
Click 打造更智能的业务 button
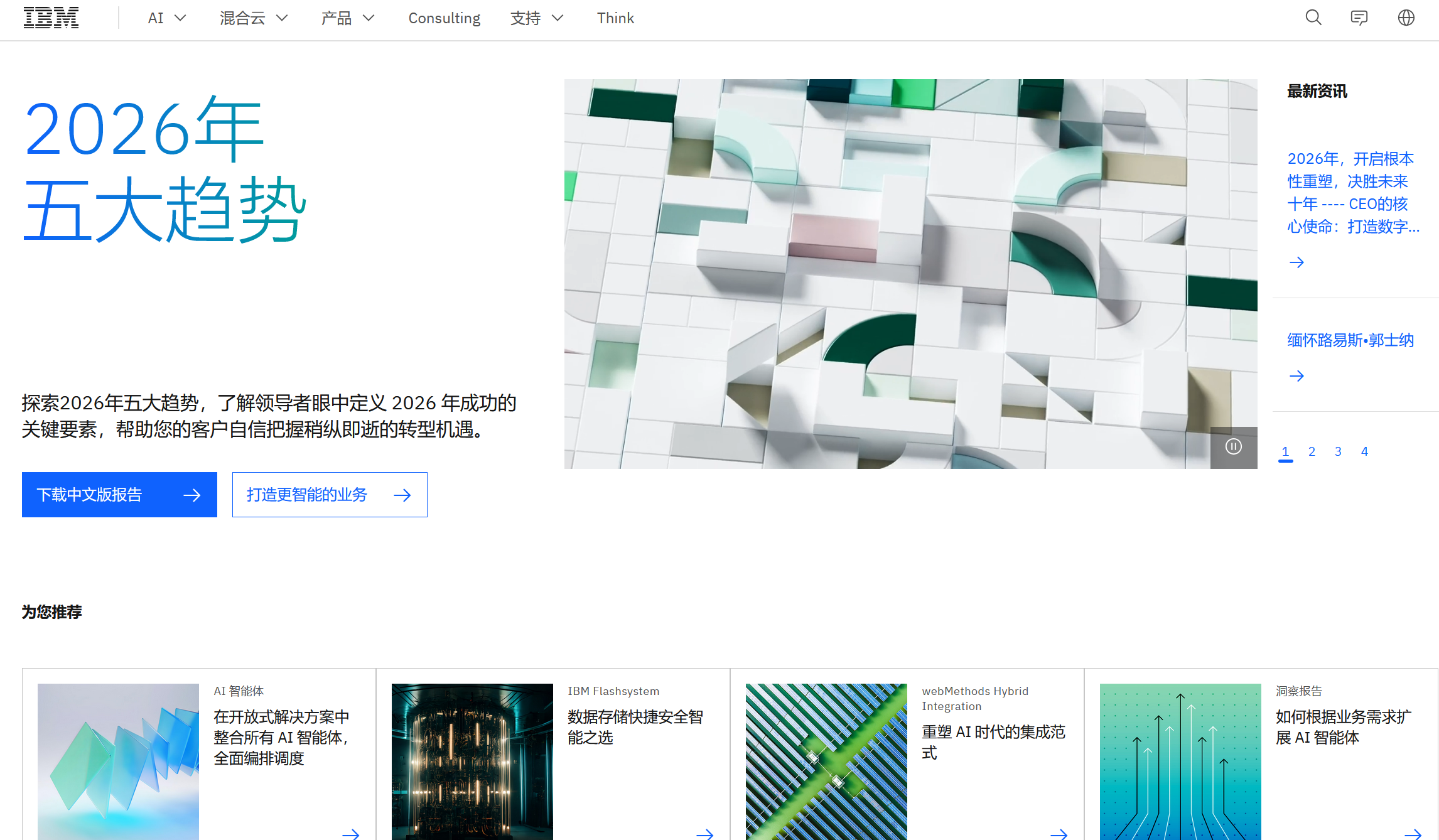(330, 495)
